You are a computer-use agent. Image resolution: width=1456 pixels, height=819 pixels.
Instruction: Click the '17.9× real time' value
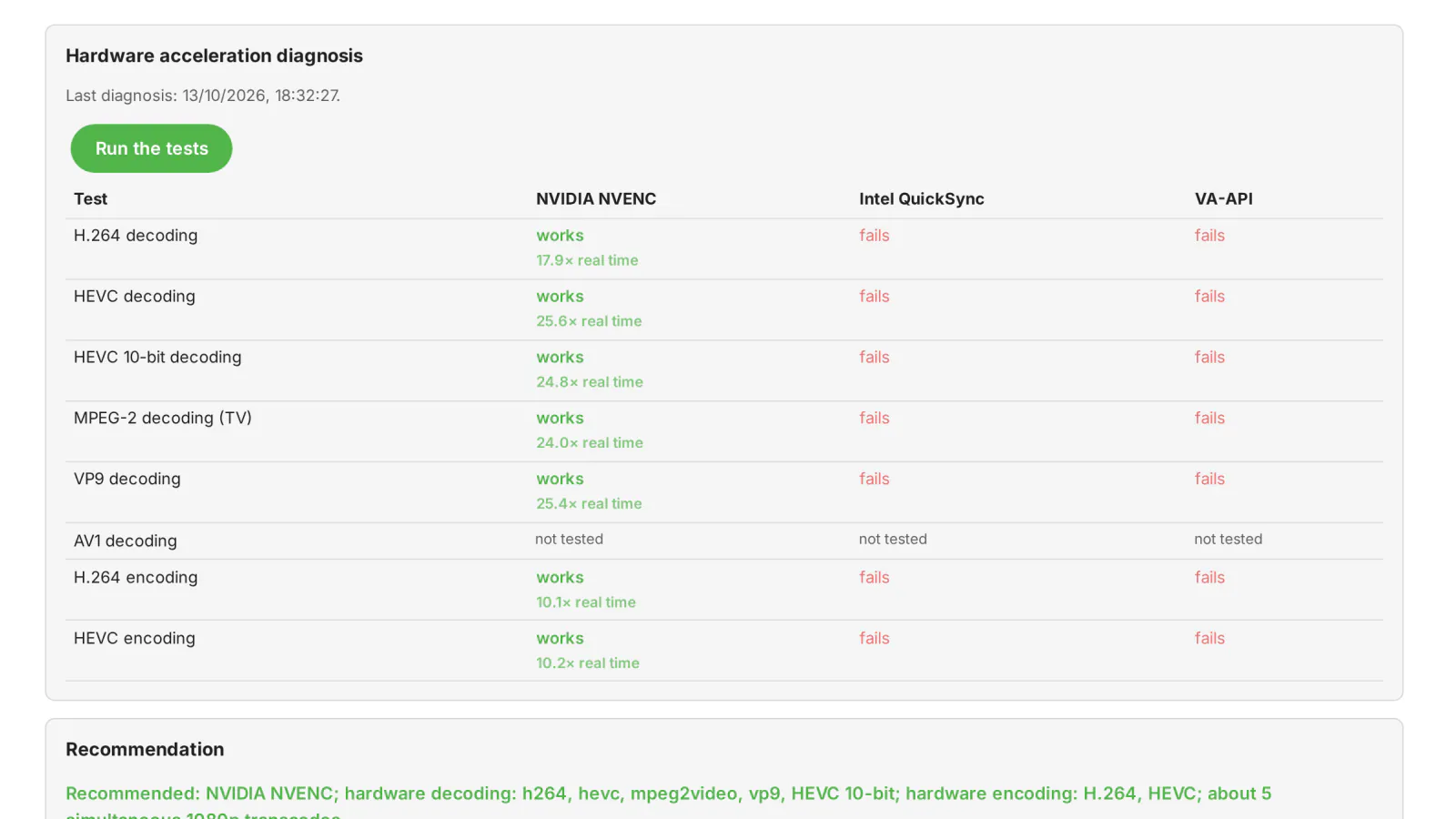pos(587,260)
